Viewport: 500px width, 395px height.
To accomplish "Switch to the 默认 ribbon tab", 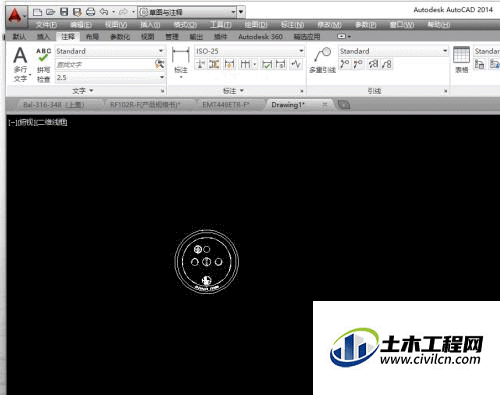I will click(x=19, y=37).
